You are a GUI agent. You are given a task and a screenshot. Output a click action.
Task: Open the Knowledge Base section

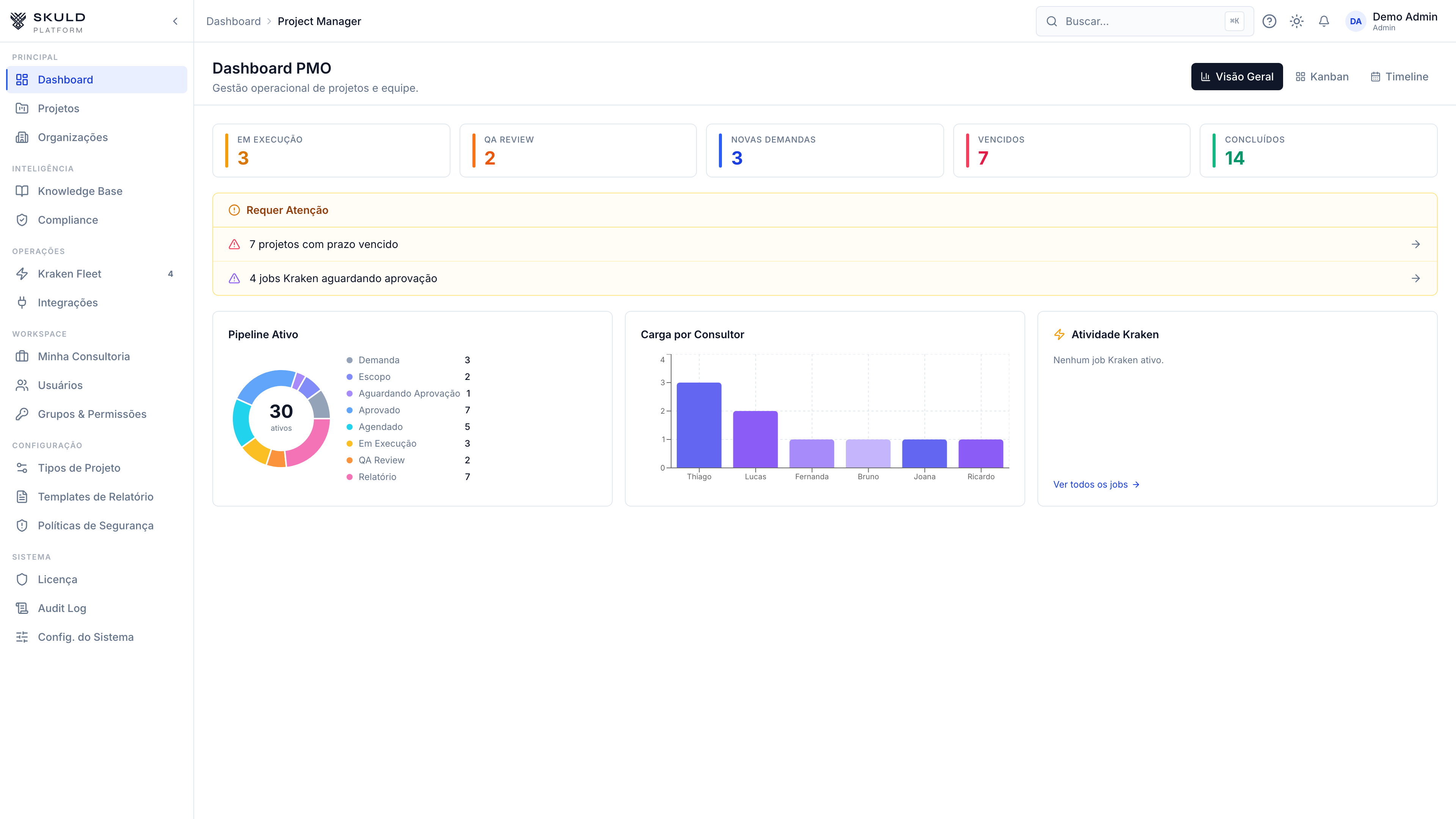click(x=80, y=191)
